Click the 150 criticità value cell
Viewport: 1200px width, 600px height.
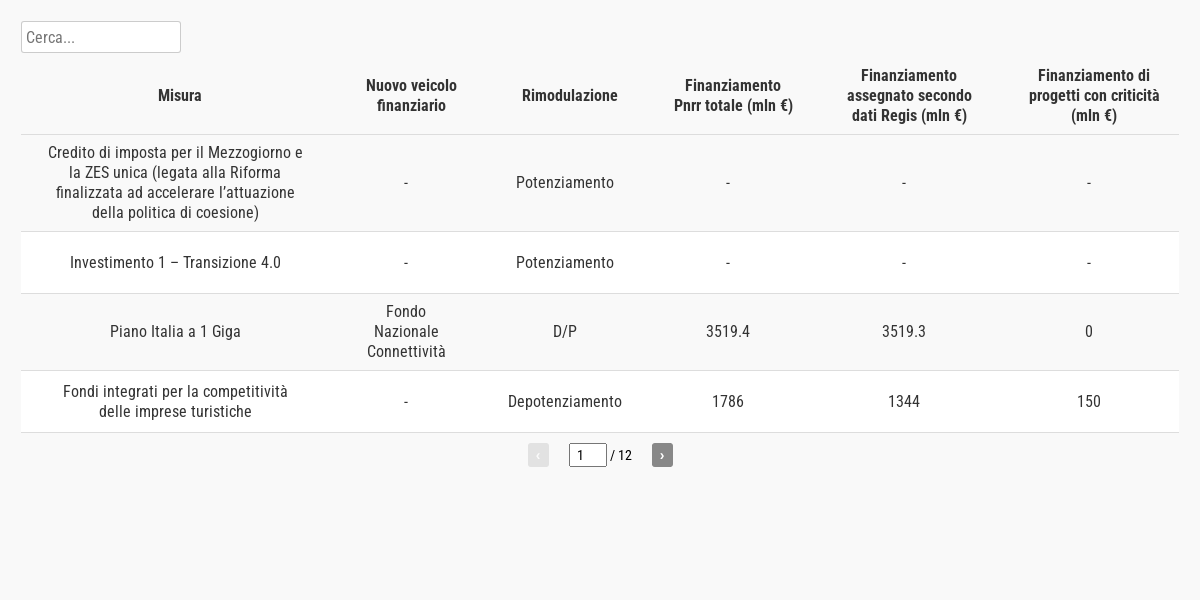point(1089,402)
